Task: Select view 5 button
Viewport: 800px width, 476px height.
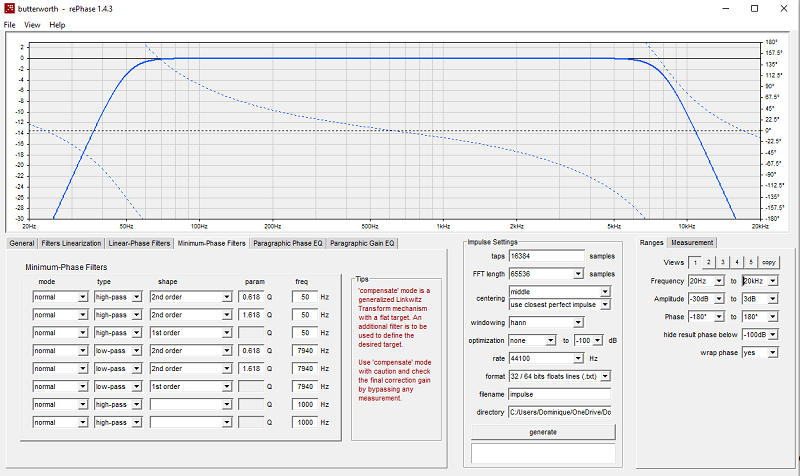Action: [x=751, y=262]
